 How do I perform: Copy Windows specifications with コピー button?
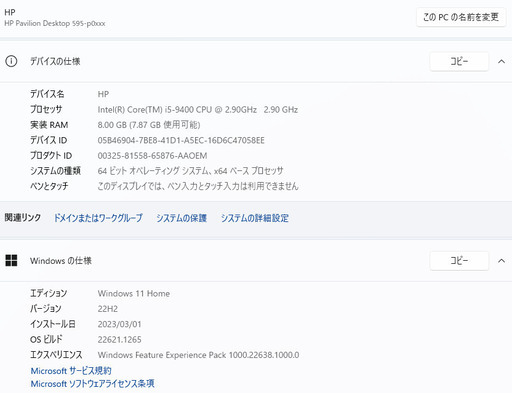(459, 260)
